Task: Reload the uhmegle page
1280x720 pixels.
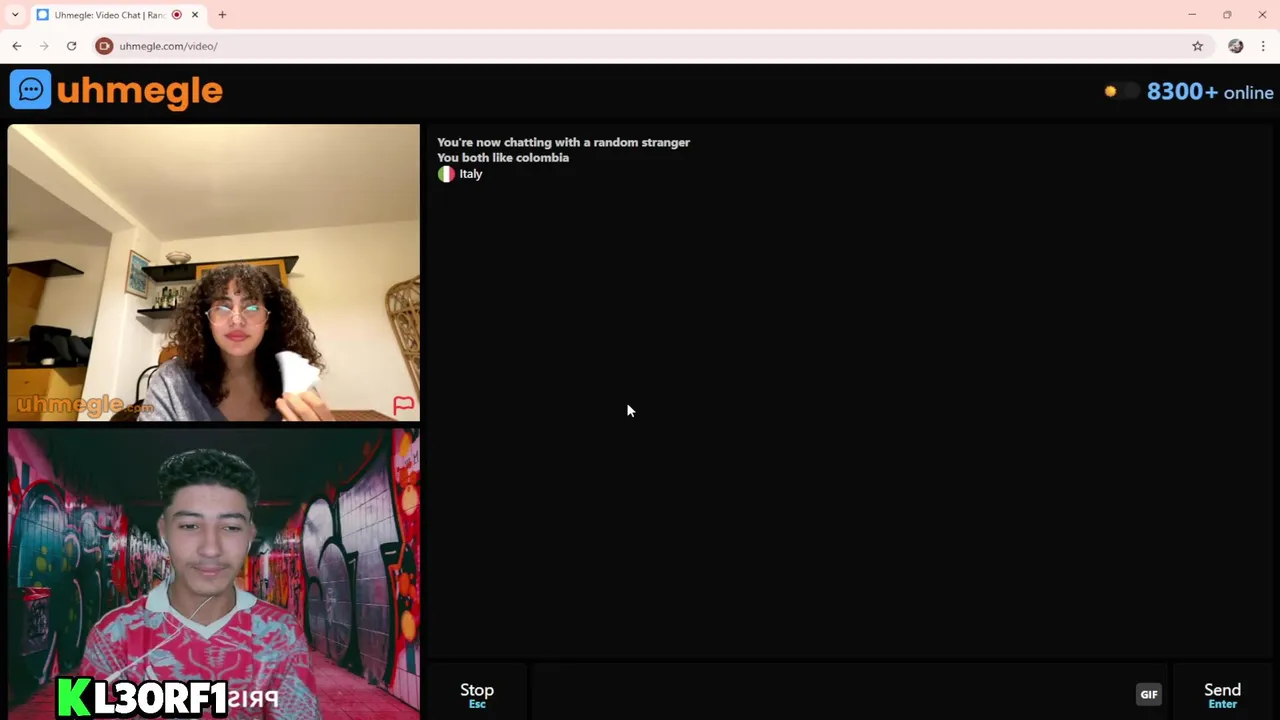Action: 71,46
